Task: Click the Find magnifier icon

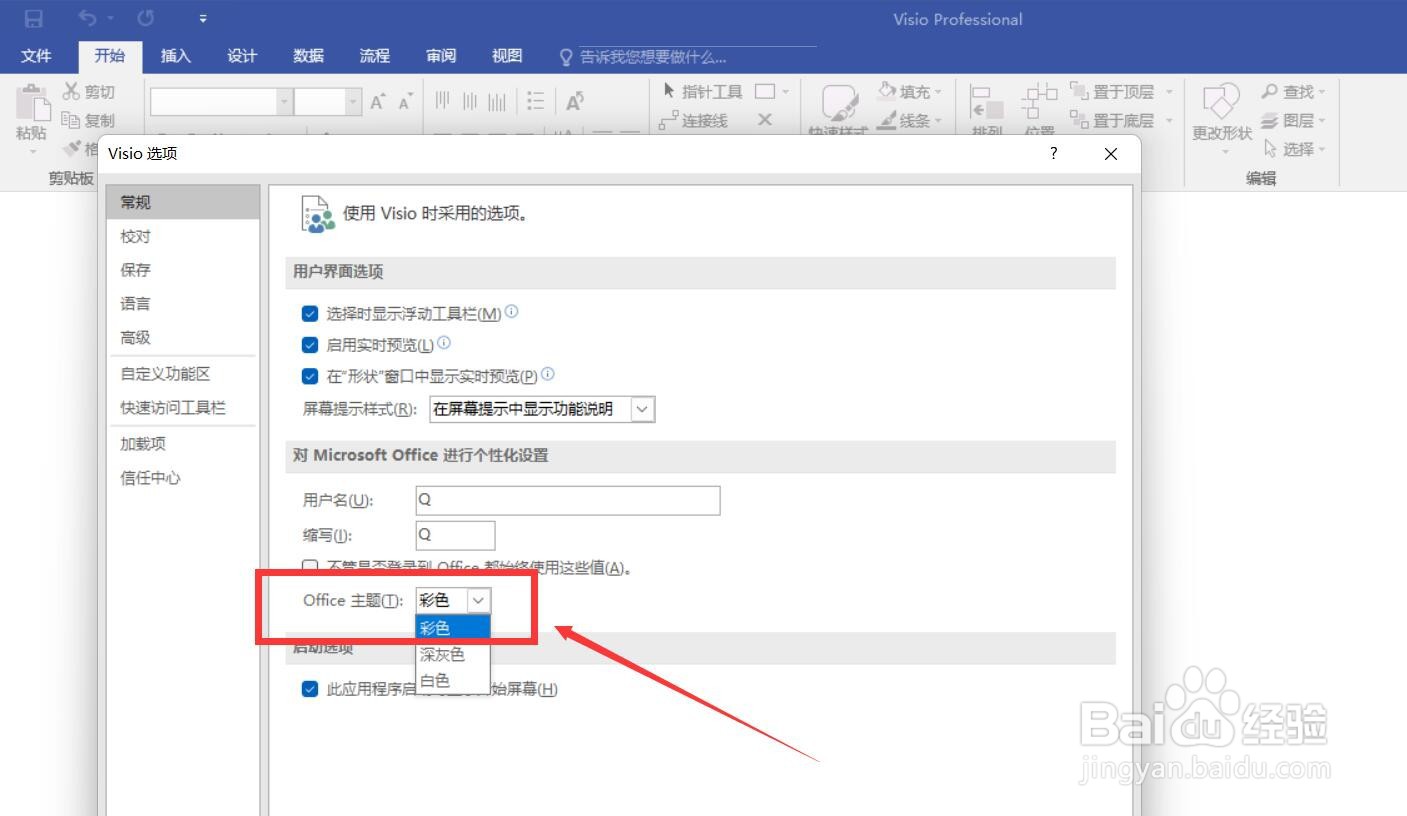Action: tap(1270, 91)
